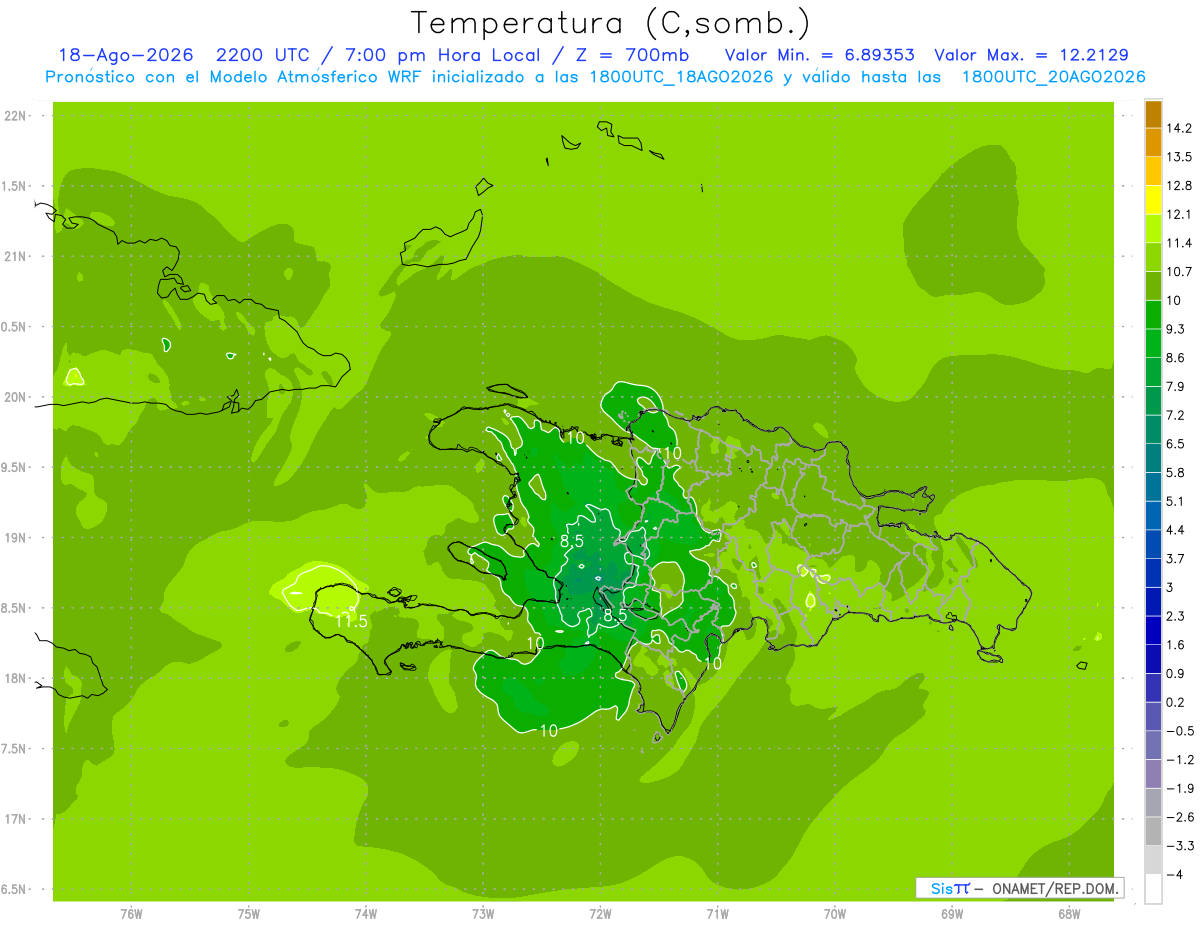
Task: Pick the dark blue swatch between 1.6 and 2.3
Action: [1153, 630]
